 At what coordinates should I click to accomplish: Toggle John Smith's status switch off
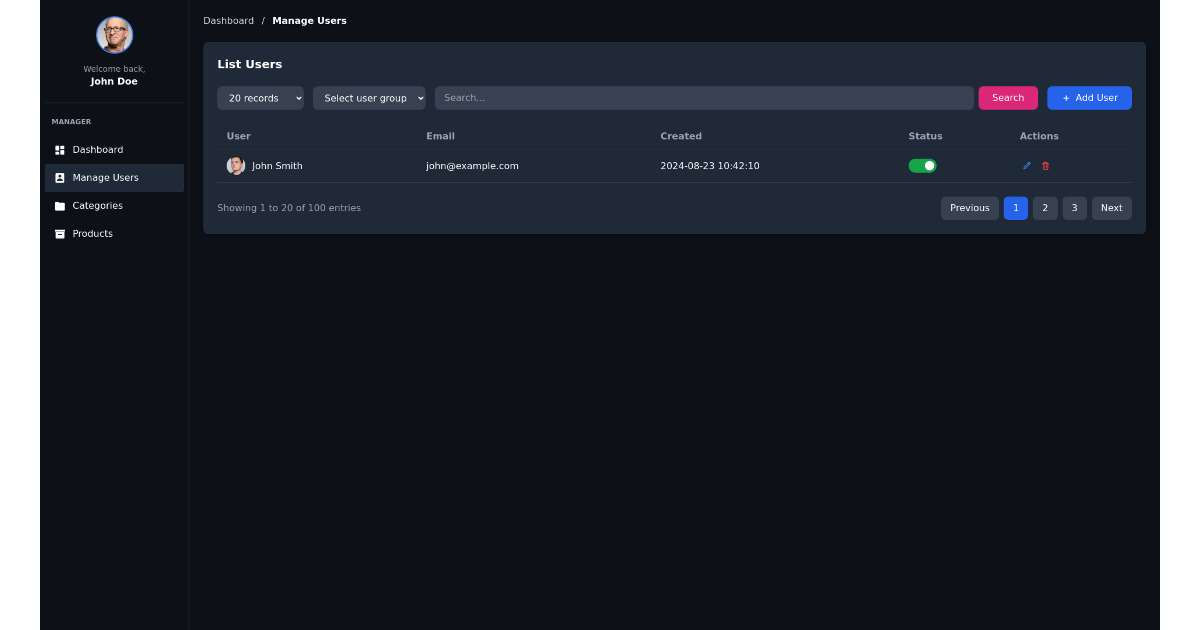point(922,165)
